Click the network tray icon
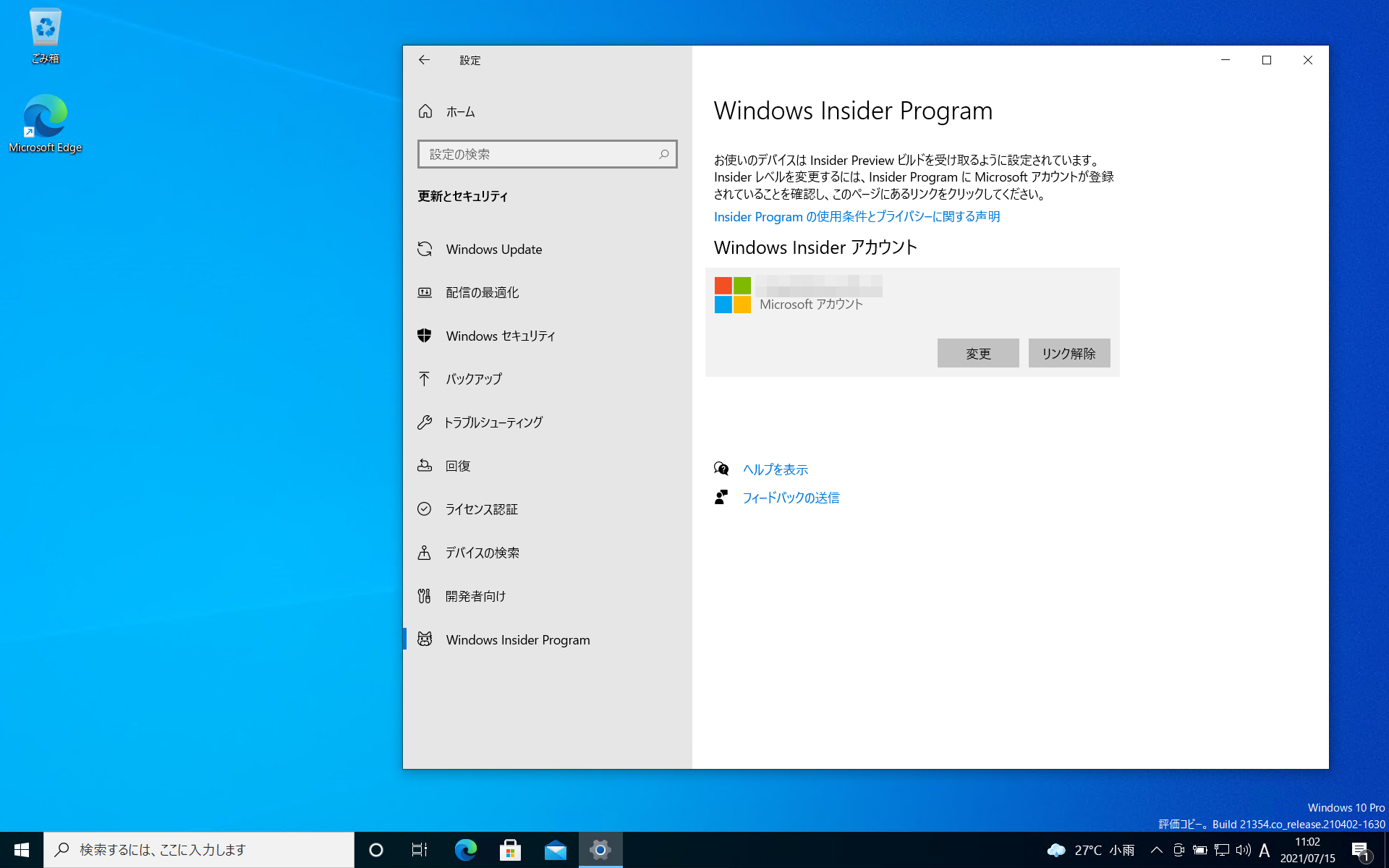The width and height of the screenshot is (1389, 868). [1222, 850]
